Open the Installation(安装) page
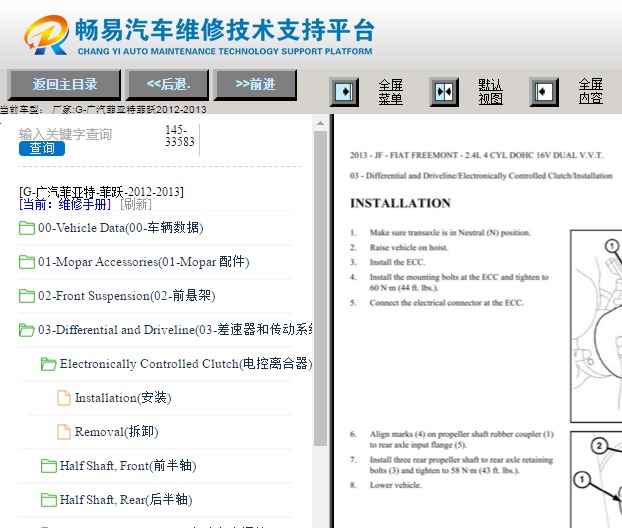This screenshot has height=528, width=622. pos(123,398)
